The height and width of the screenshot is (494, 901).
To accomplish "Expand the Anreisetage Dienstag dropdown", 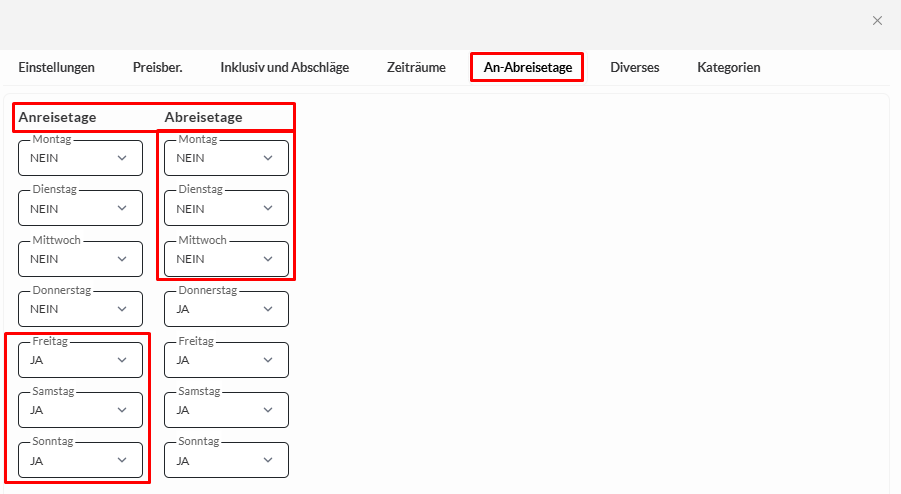I will pyautogui.click(x=80, y=209).
